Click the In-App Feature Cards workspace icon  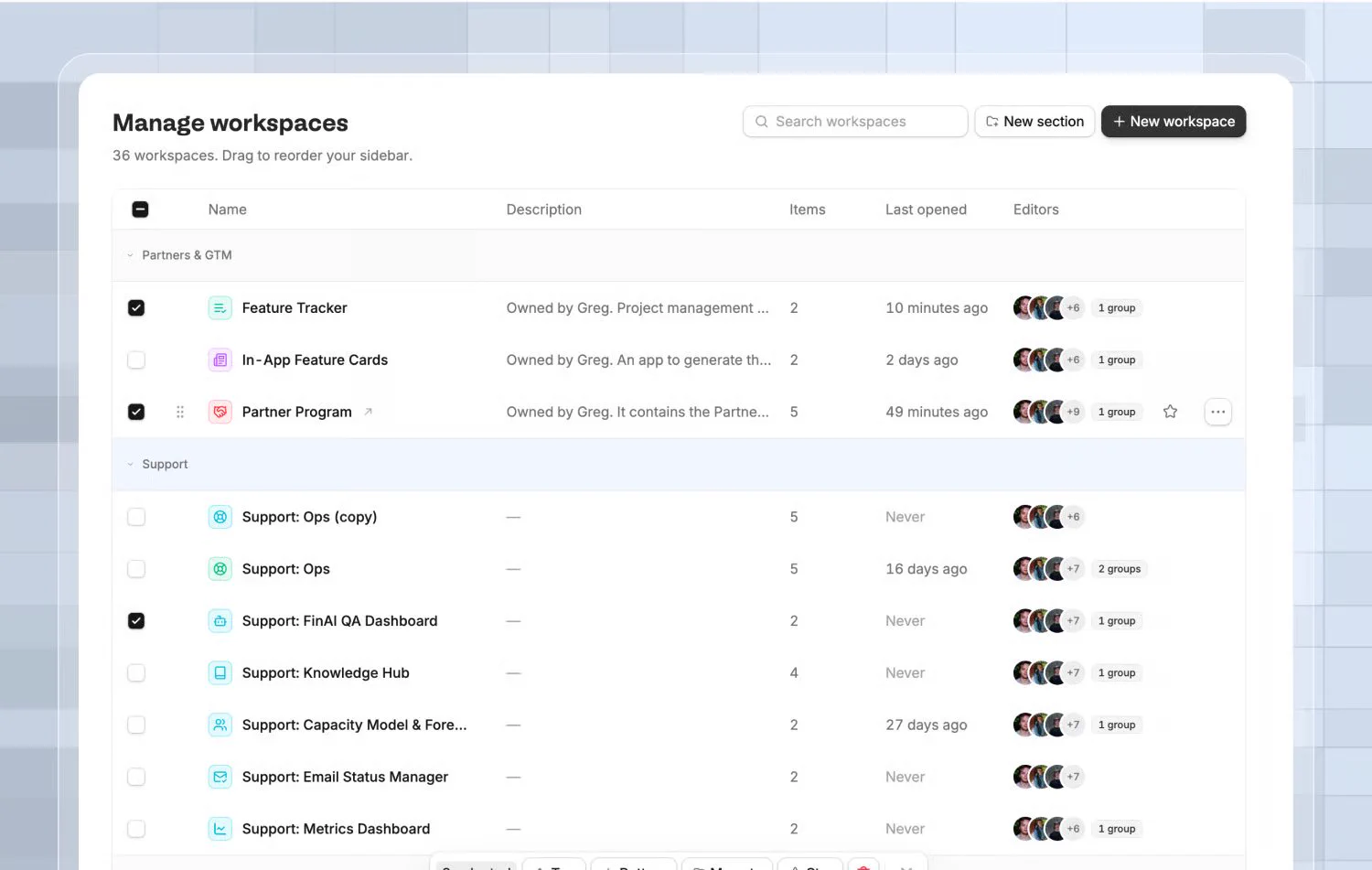point(220,360)
